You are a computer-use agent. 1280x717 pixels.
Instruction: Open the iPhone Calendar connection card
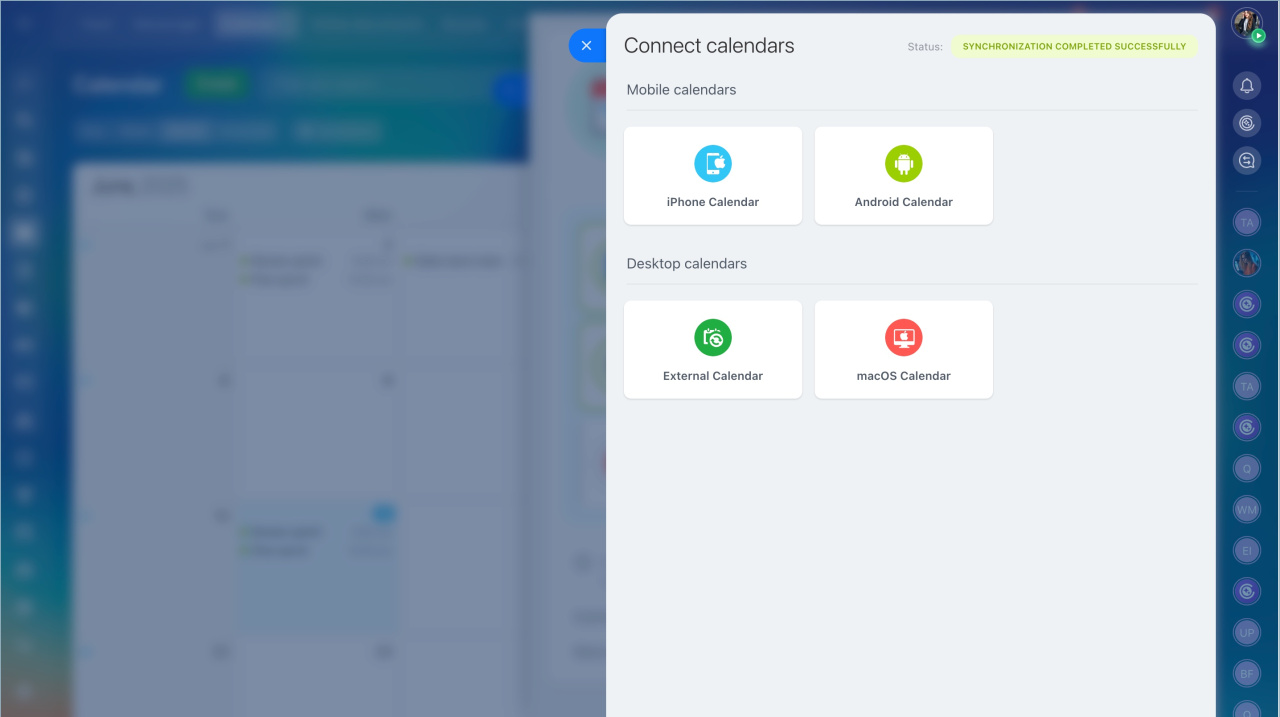tap(713, 176)
